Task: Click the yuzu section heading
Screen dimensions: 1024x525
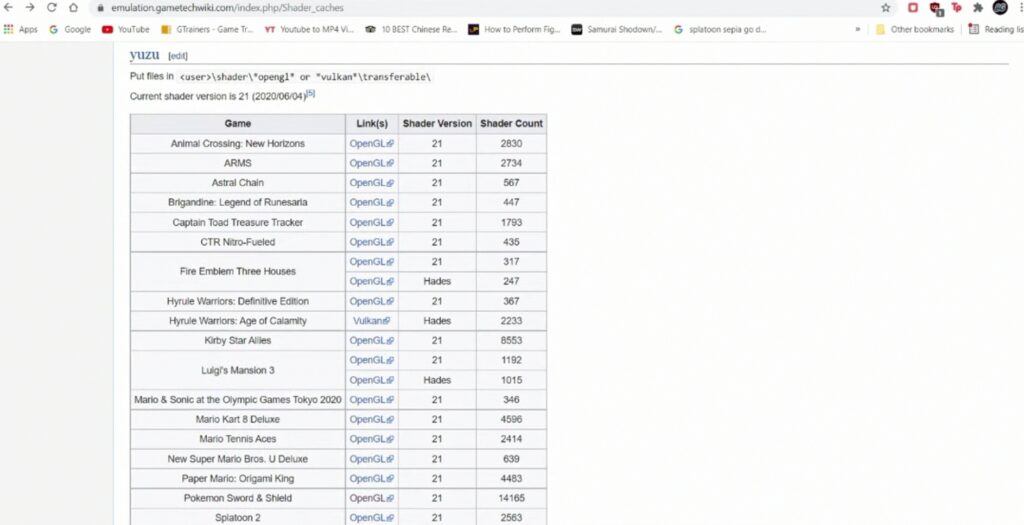Action: click(144, 55)
